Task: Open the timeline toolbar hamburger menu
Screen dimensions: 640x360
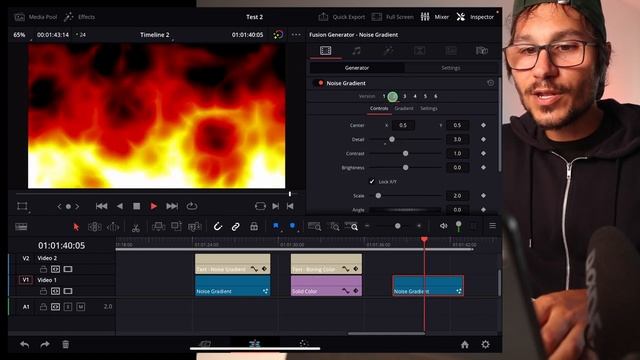Action: [x=493, y=226]
